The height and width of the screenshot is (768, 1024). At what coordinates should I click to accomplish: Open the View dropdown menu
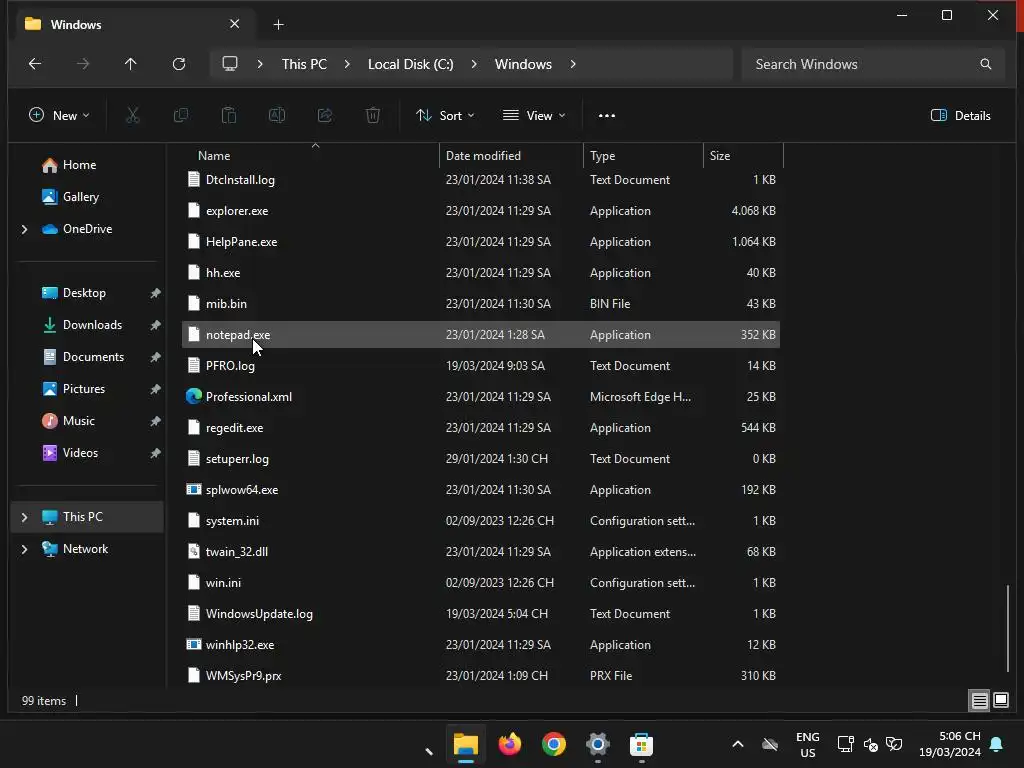pos(534,116)
